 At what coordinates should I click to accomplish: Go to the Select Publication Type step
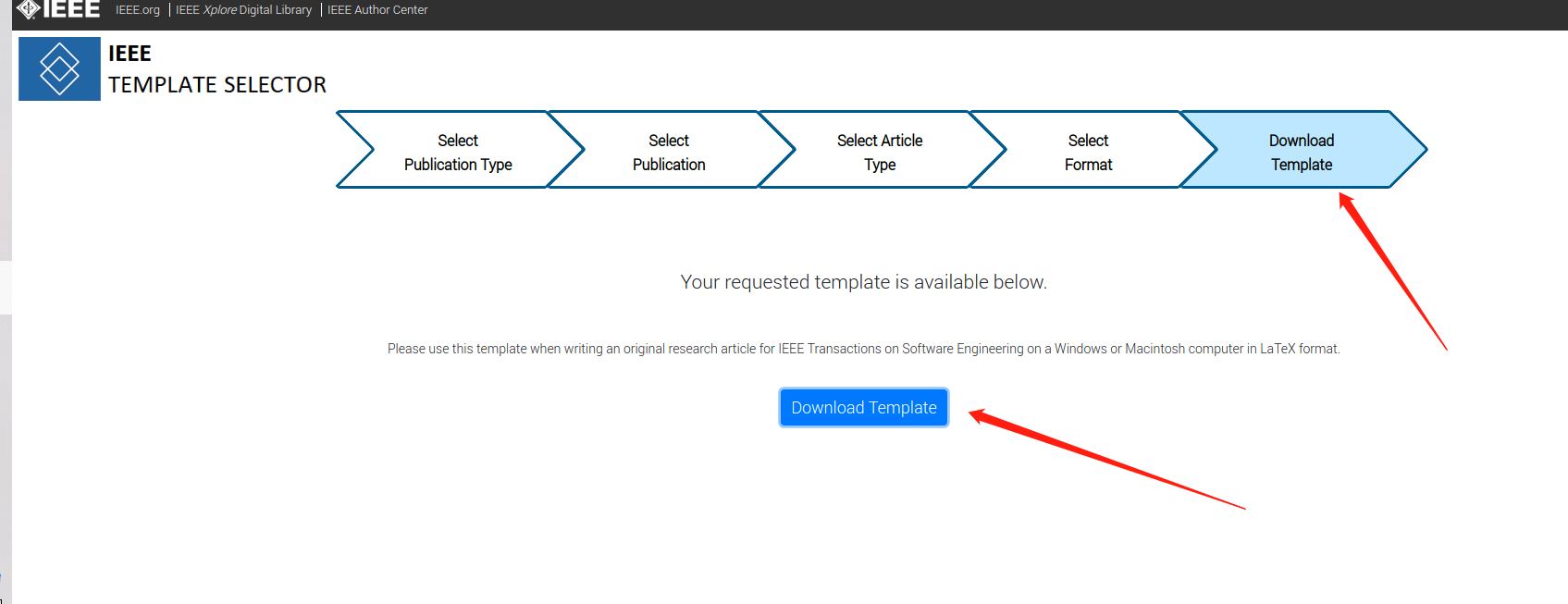458,152
